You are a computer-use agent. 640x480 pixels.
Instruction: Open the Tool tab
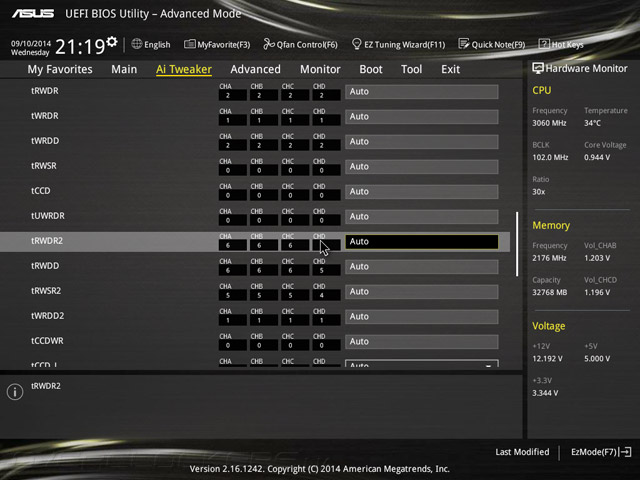411,69
